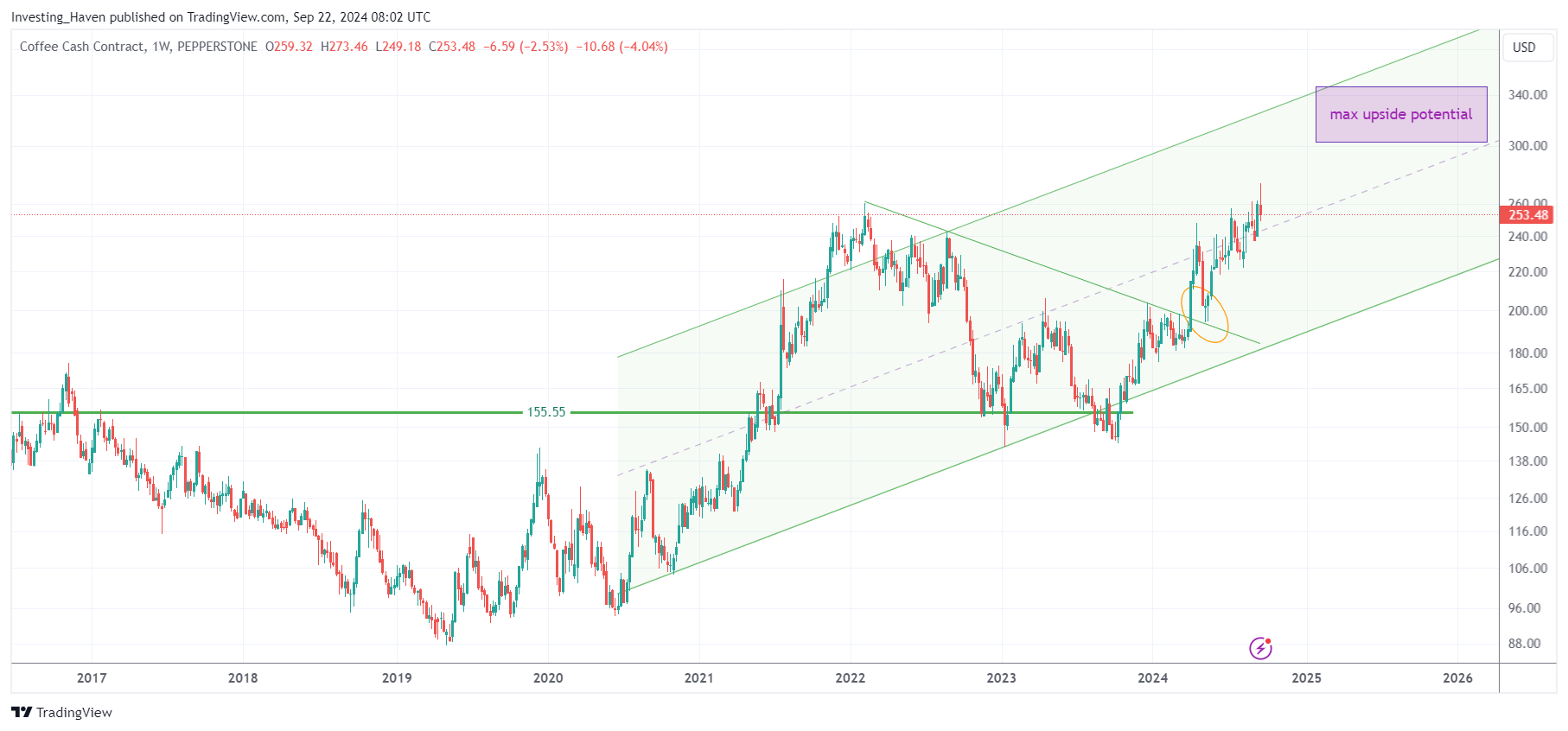
Task: Click the 155.55 horizontal level label
Action: click(x=546, y=412)
